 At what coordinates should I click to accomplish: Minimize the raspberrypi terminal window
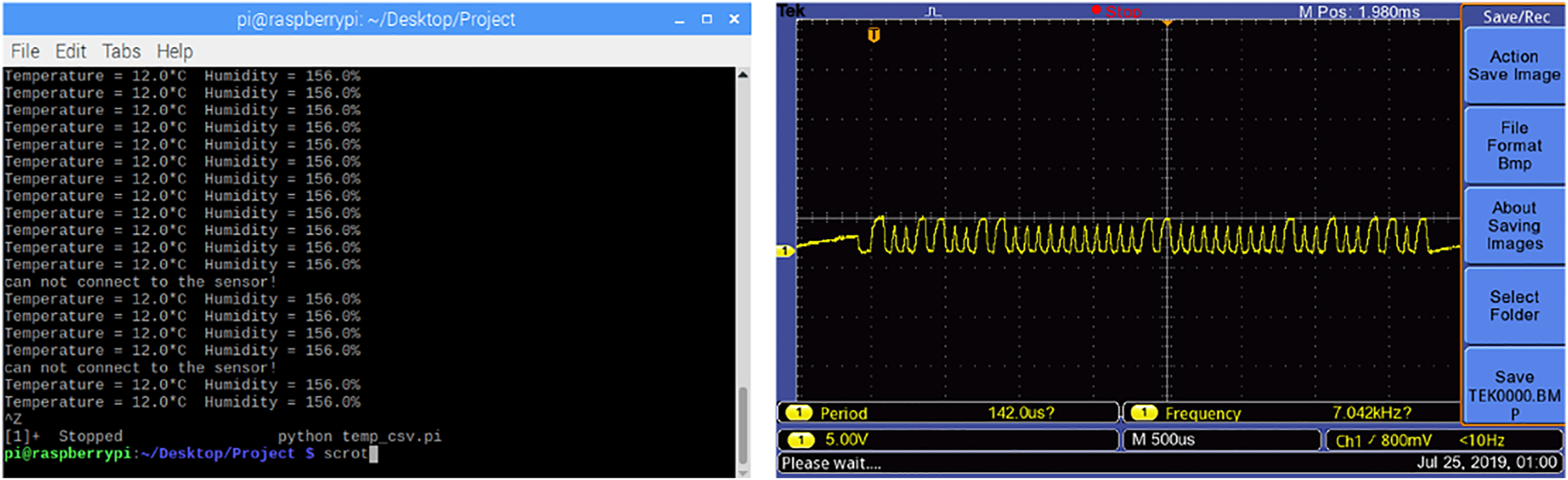tap(679, 19)
